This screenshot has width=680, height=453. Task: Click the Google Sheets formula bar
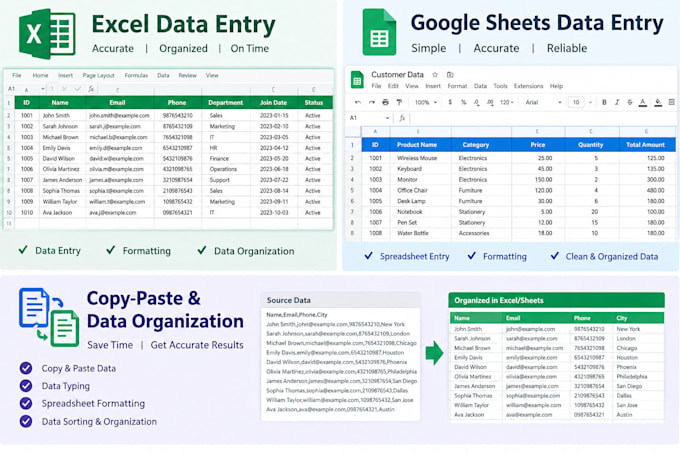coord(542,118)
